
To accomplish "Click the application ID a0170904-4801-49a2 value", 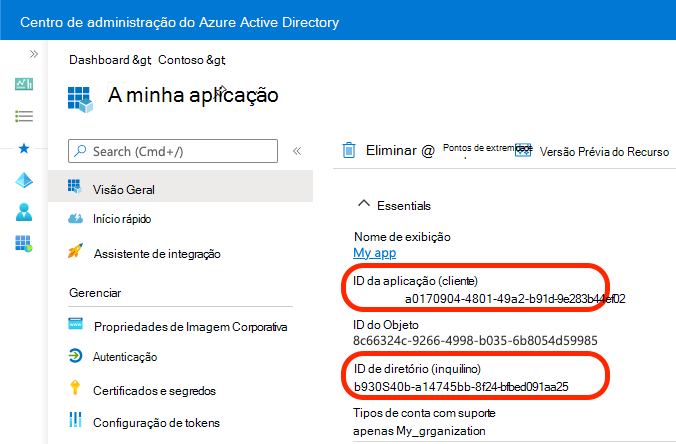I will coord(515,299).
